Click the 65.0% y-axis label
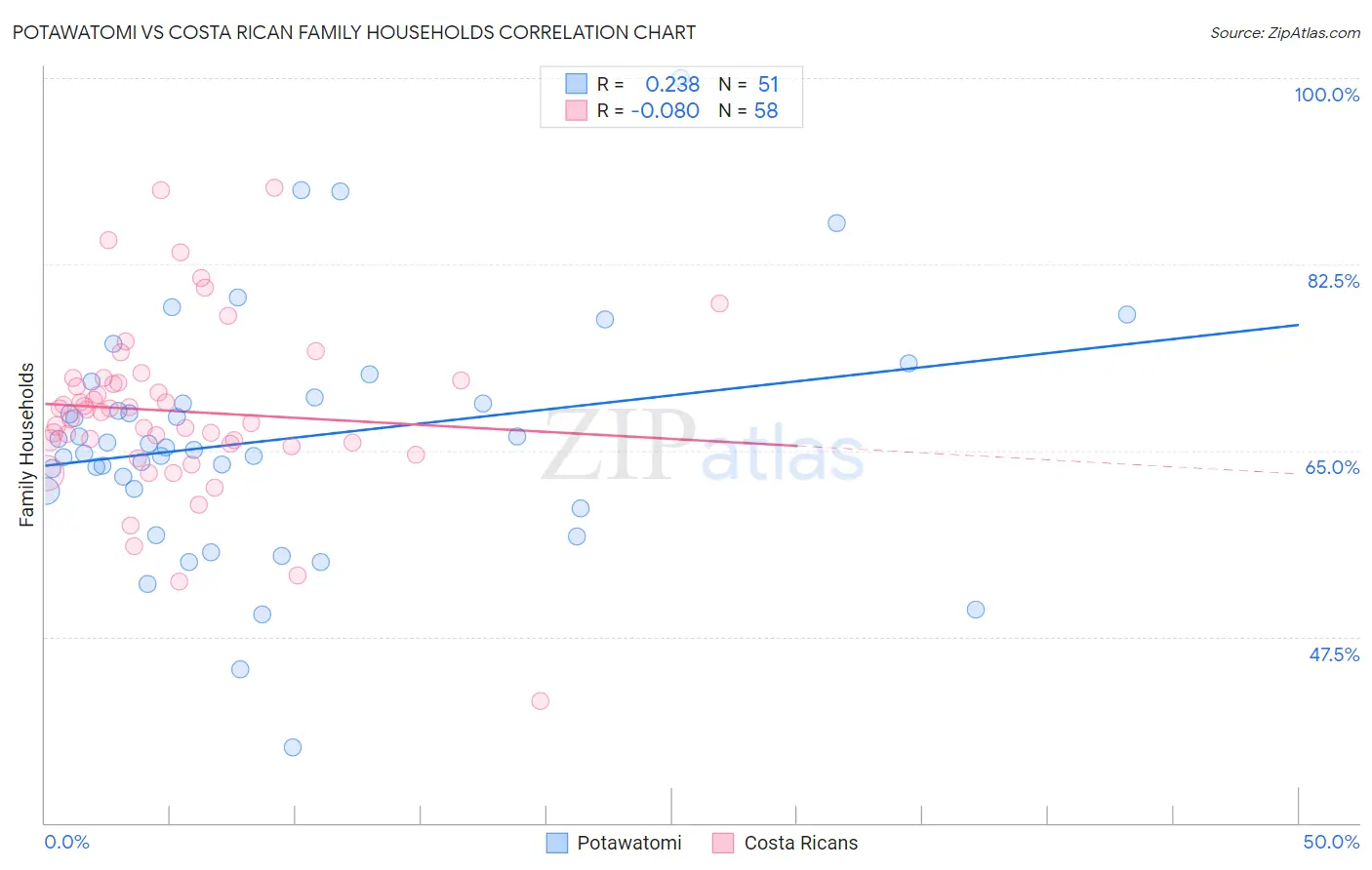The image size is (1372, 870). pyautogui.click(x=1333, y=467)
